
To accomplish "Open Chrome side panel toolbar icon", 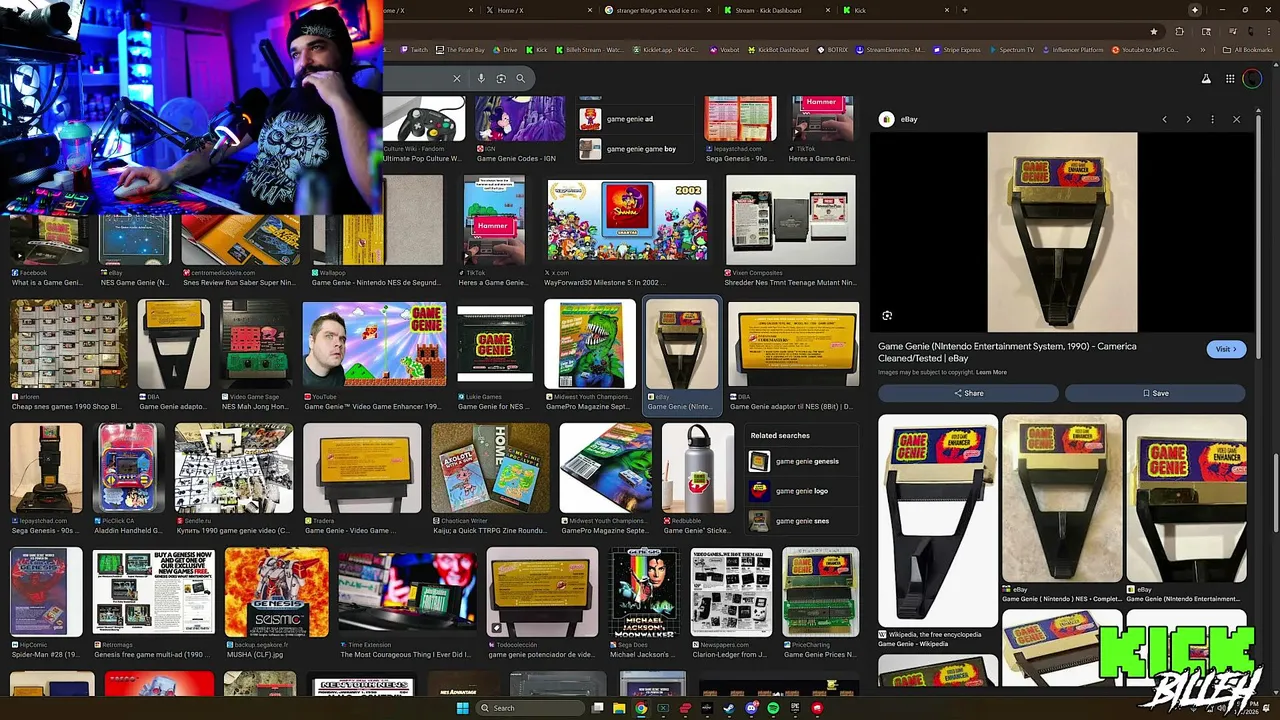I will [x=1204, y=31].
